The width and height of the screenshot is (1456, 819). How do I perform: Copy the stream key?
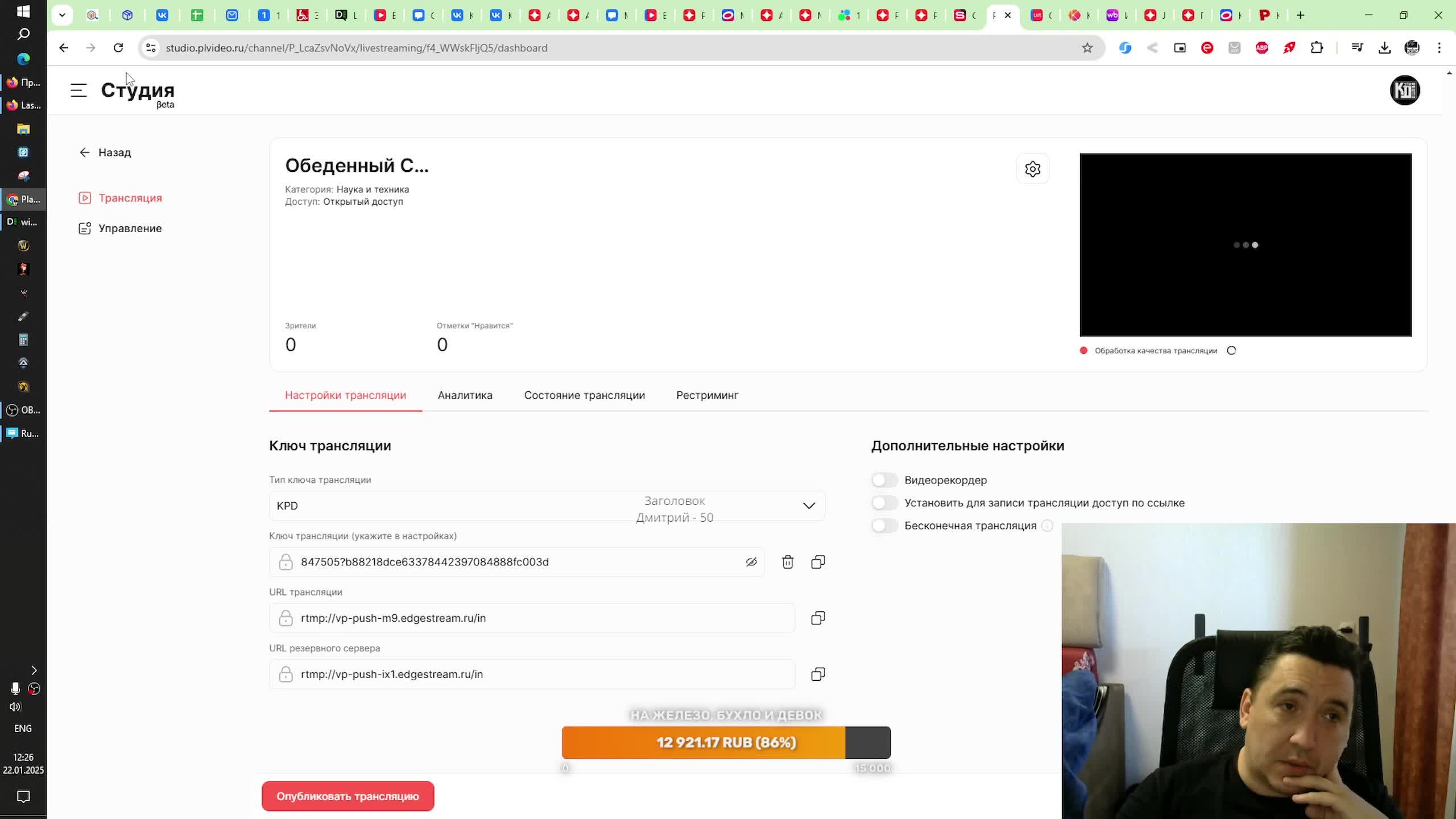pos(818,562)
